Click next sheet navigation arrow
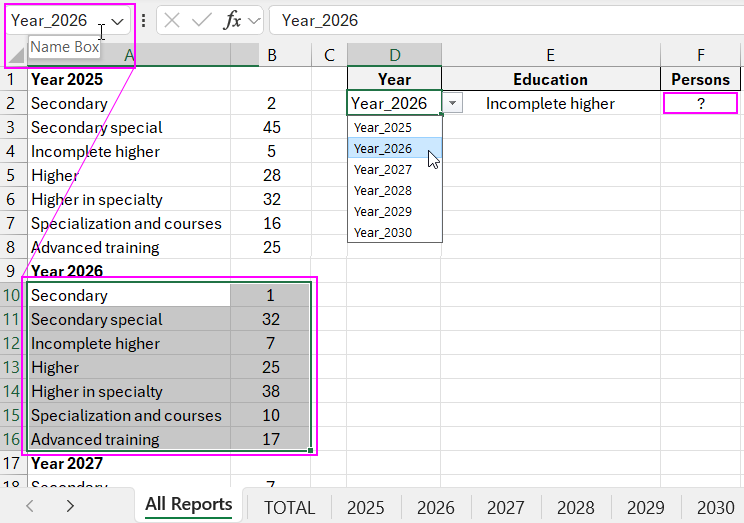Image resolution: width=744 pixels, height=523 pixels. (70, 506)
